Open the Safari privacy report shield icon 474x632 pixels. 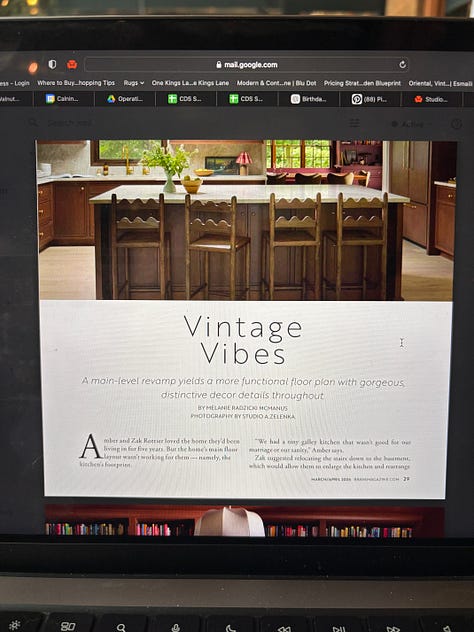(x=52, y=64)
